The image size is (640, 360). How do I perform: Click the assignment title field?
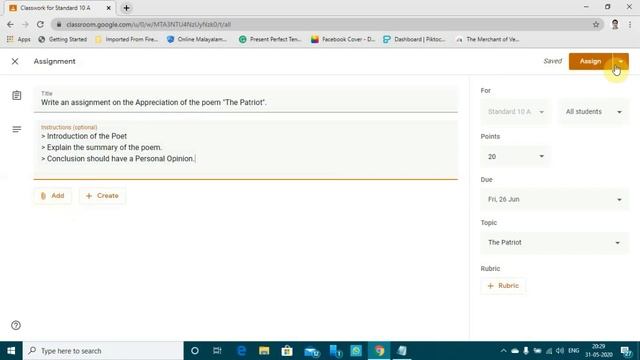pos(246,100)
